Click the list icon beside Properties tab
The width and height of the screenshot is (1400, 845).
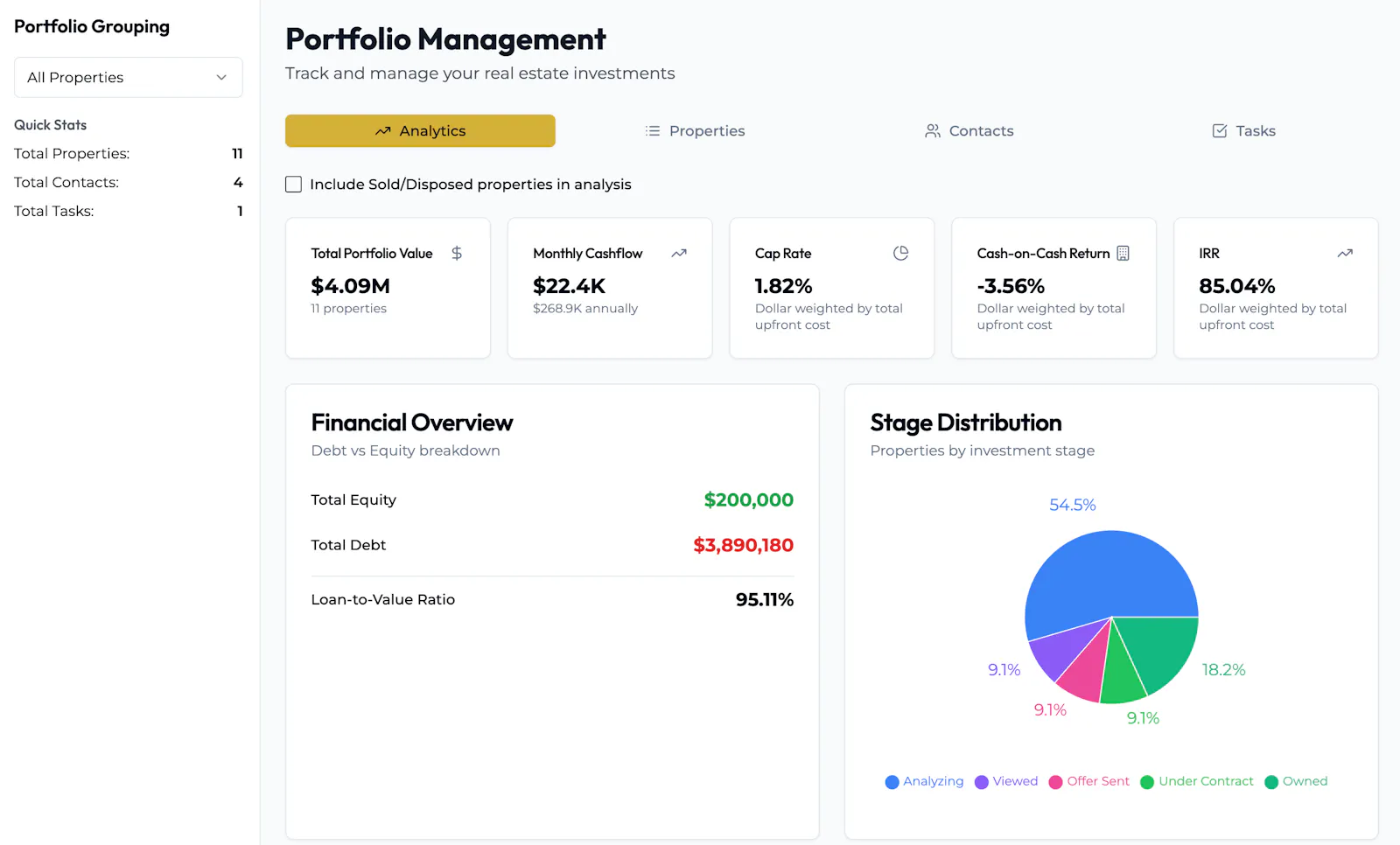pyautogui.click(x=653, y=131)
